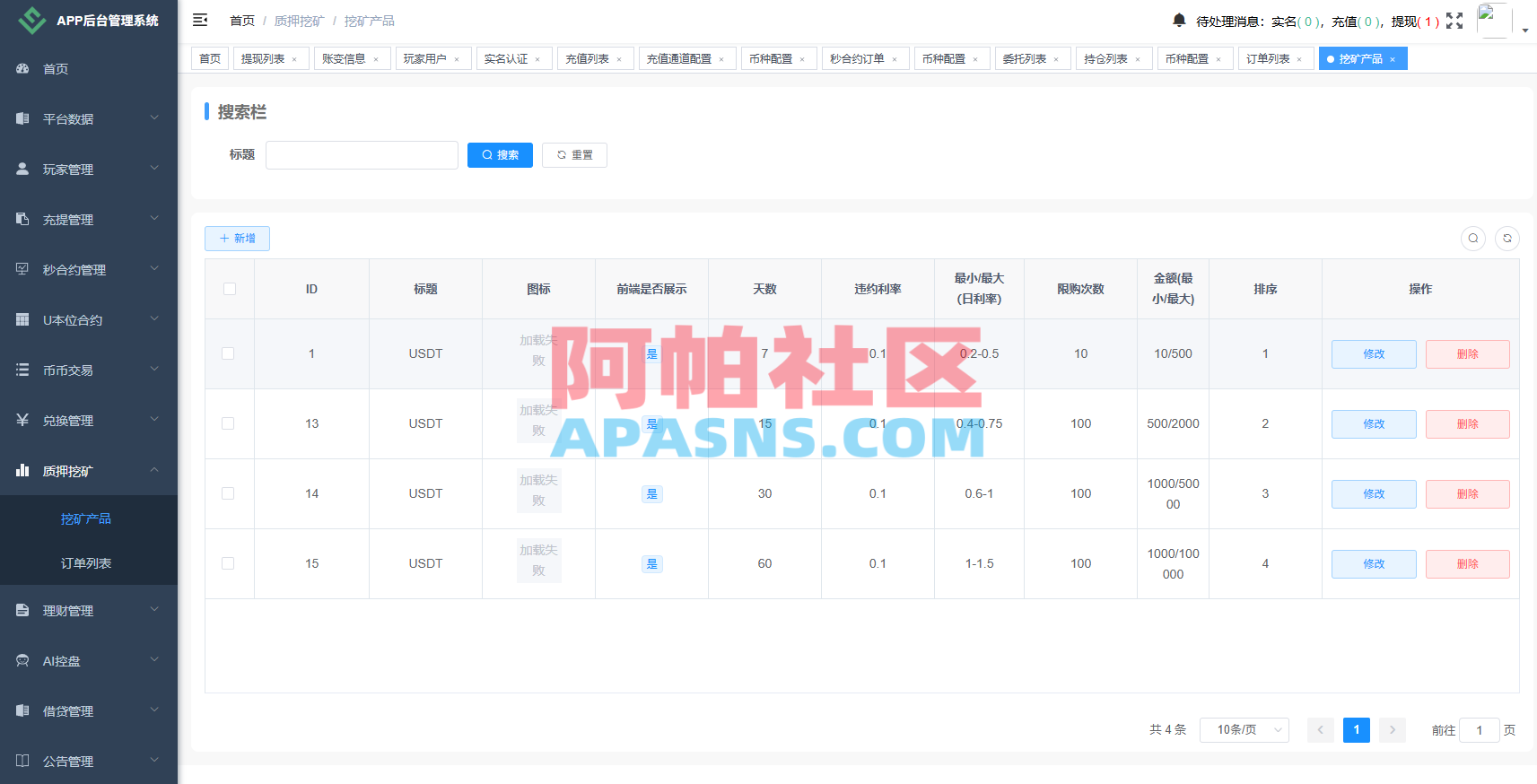Check the row with ID 15
The width and height of the screenshot is (1537, 784).
click(228, 563)
